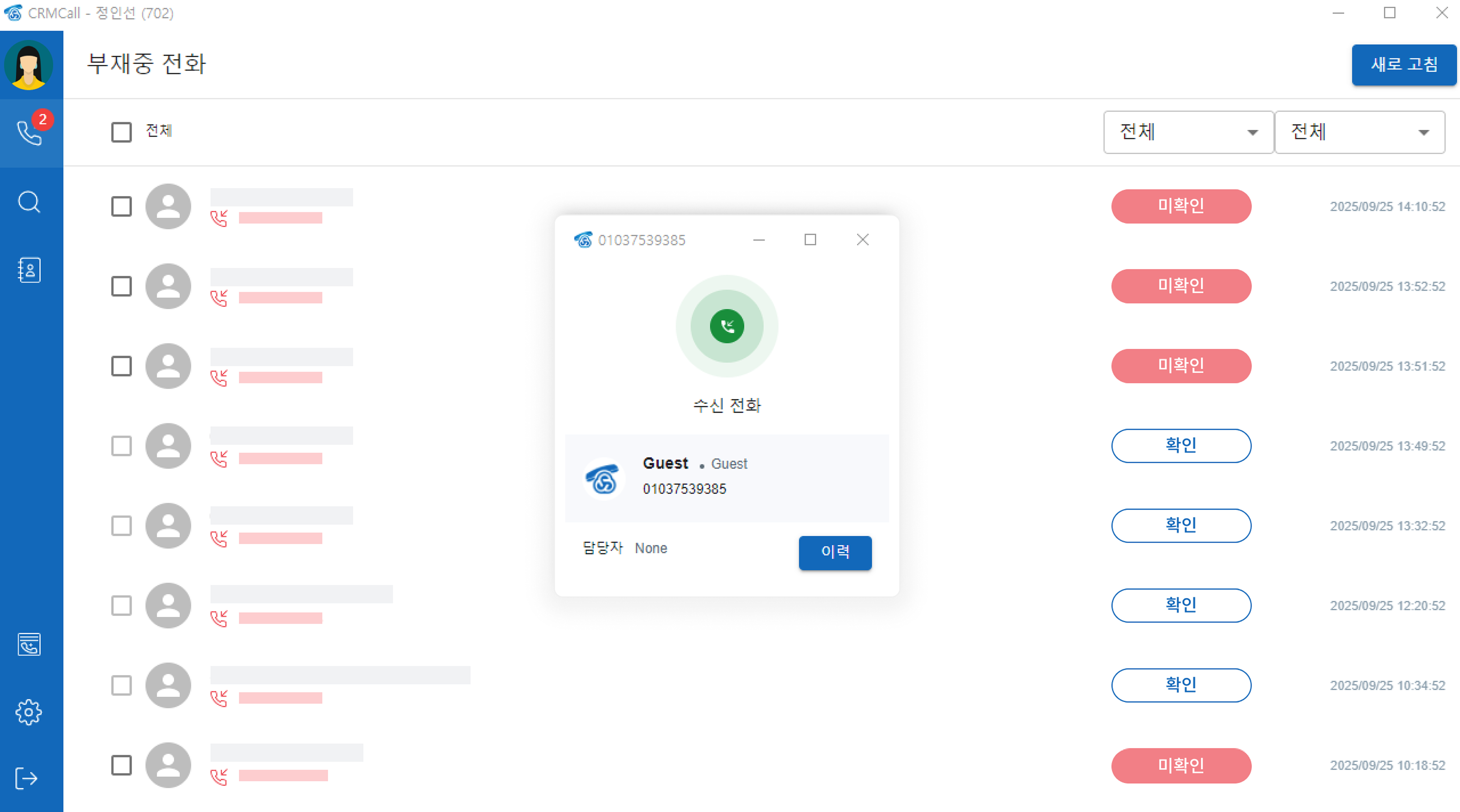The image size is (1460, 812).
Task: Toggle the 전체 select-all checkbox
Action: tap(121, 132)
